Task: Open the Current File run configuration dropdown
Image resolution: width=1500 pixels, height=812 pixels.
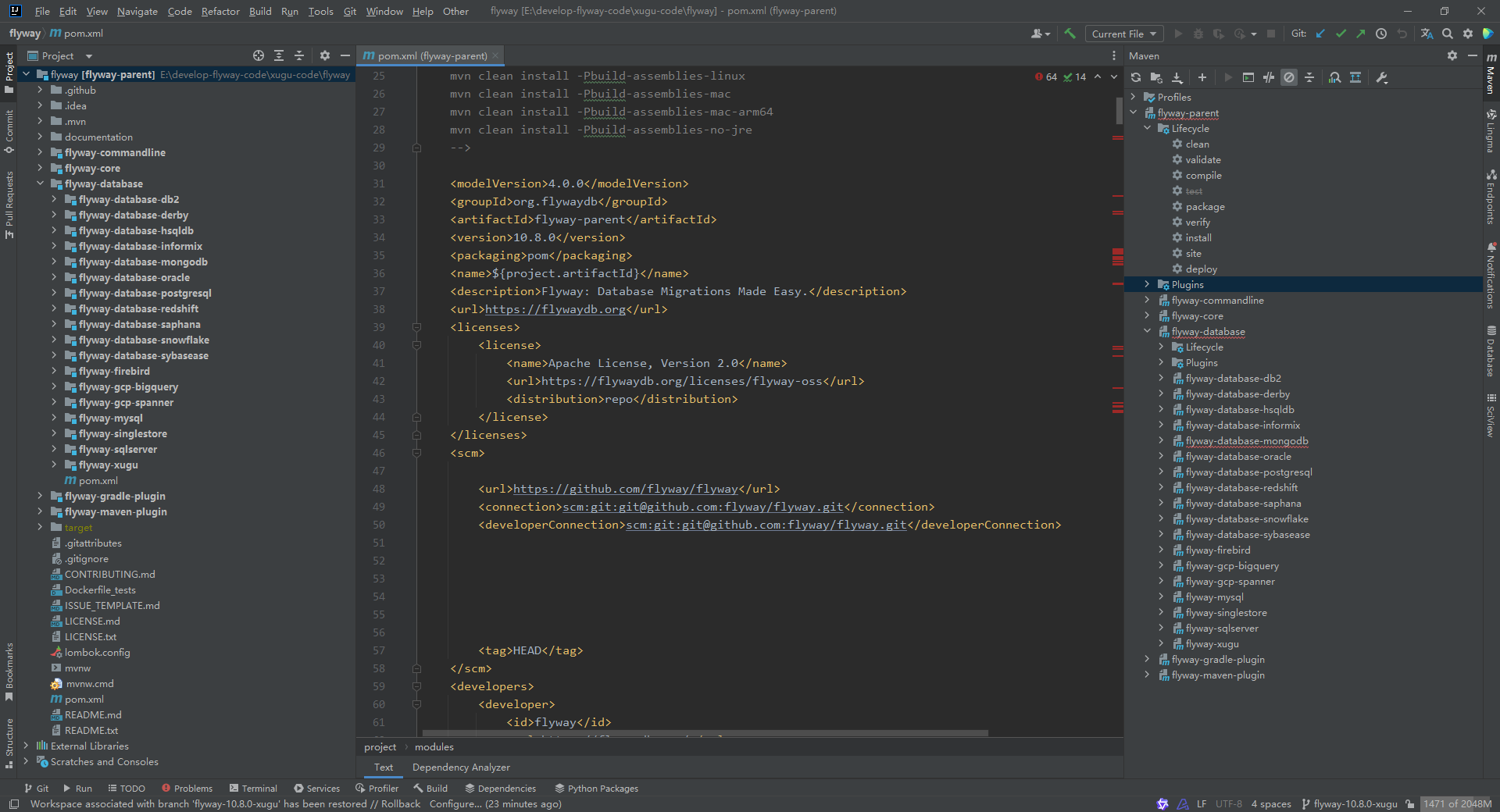Action: point(1123,34)
